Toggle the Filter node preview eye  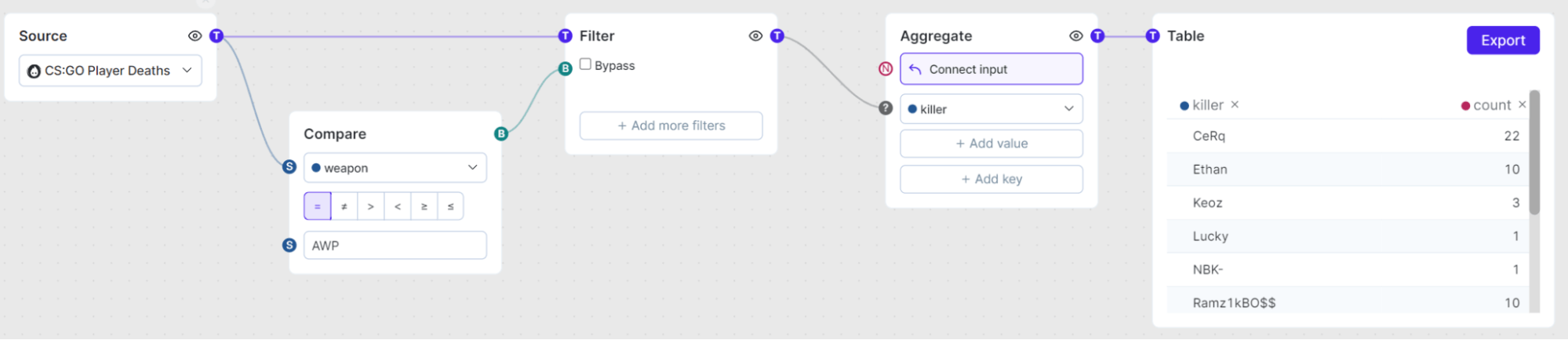755,36
